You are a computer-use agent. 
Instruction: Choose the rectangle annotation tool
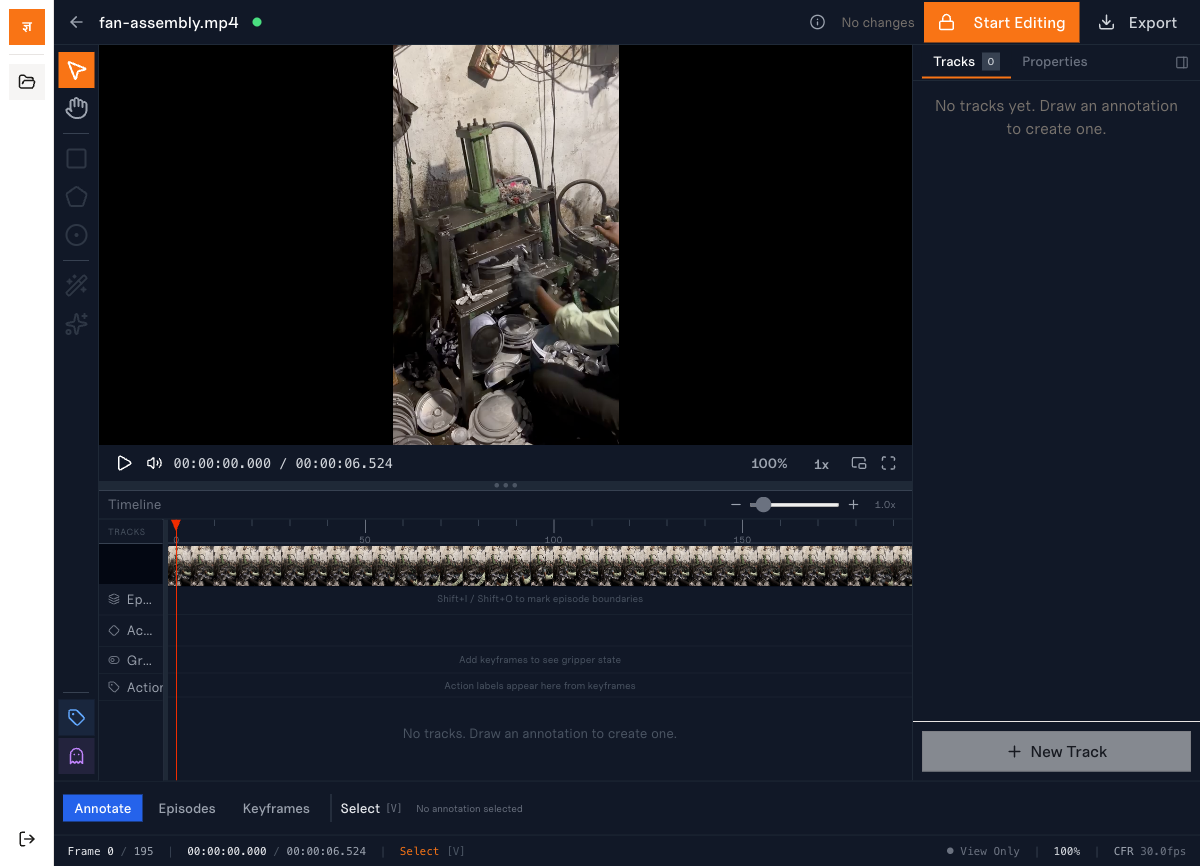[x=76, y=158]
